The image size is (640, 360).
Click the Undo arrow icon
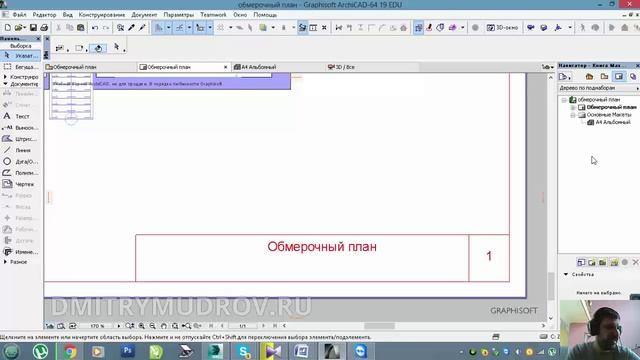click(x=95, y=27)
